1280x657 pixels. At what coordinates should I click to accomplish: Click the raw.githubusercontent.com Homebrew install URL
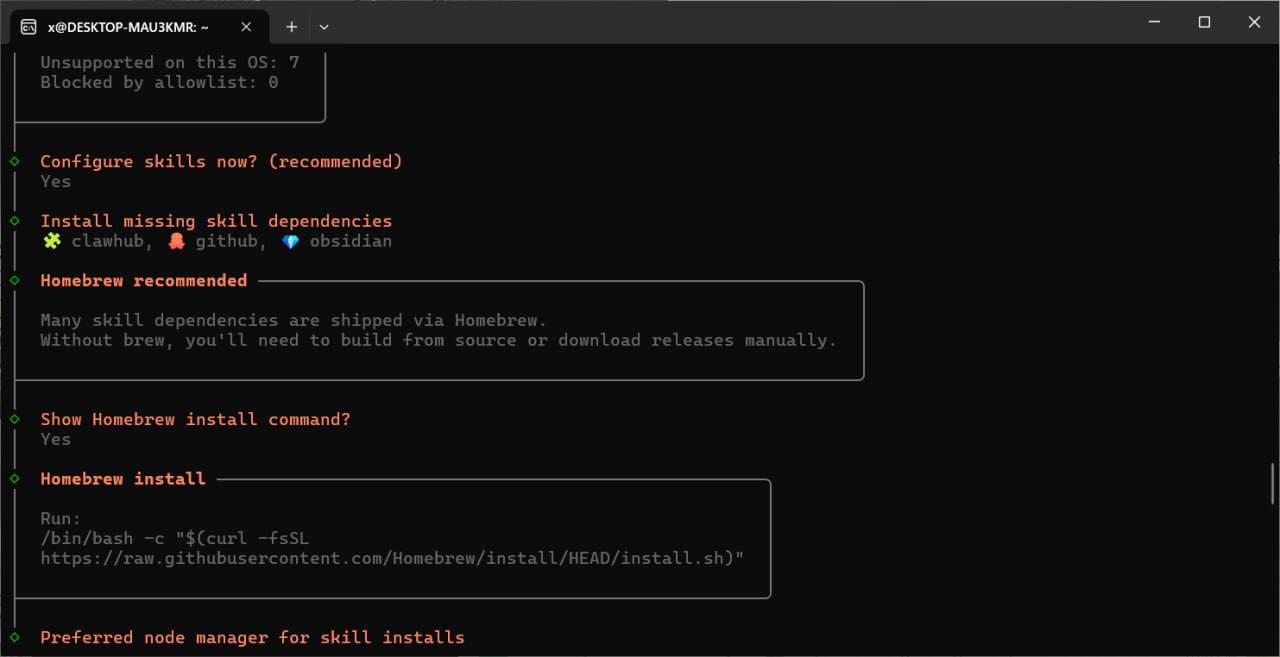pyautogui.click(x=392, y=558)
